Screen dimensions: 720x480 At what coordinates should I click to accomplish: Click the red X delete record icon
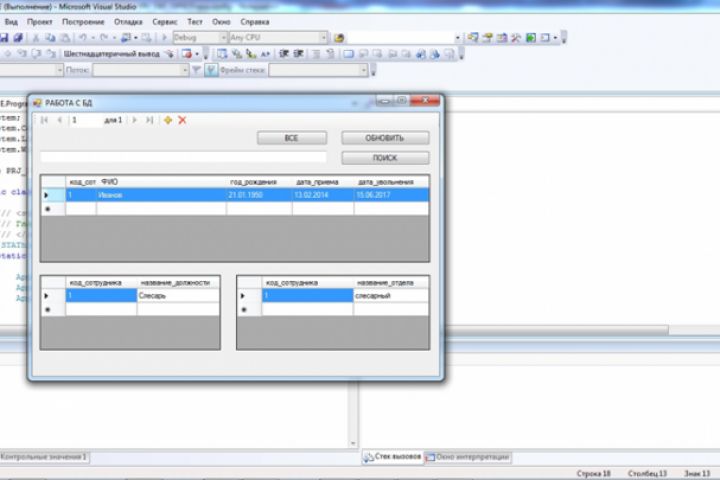(x=182, y=120)
